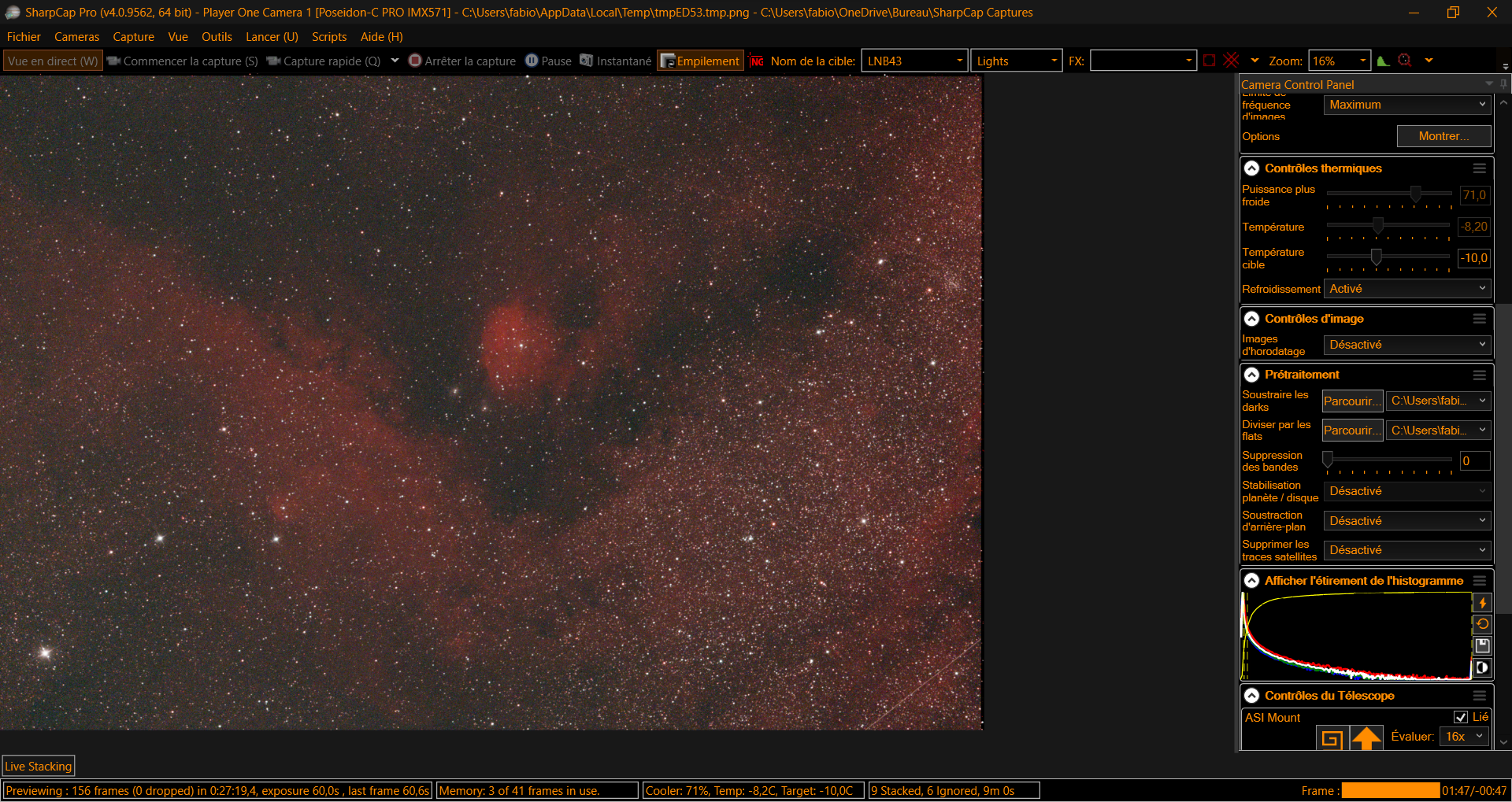
Task: Open the Évaluer 16x rate dropdown
Action: (1465, 737)
